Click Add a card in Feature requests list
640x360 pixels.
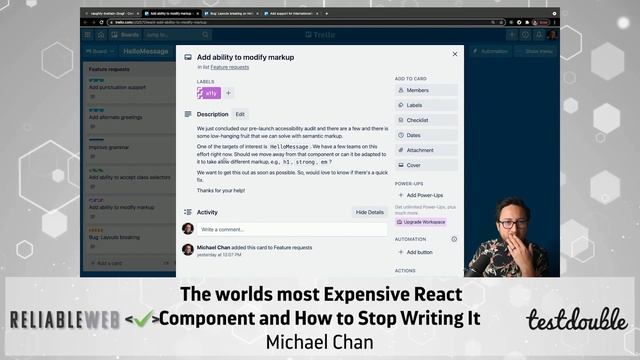click(x=107, y=263)
